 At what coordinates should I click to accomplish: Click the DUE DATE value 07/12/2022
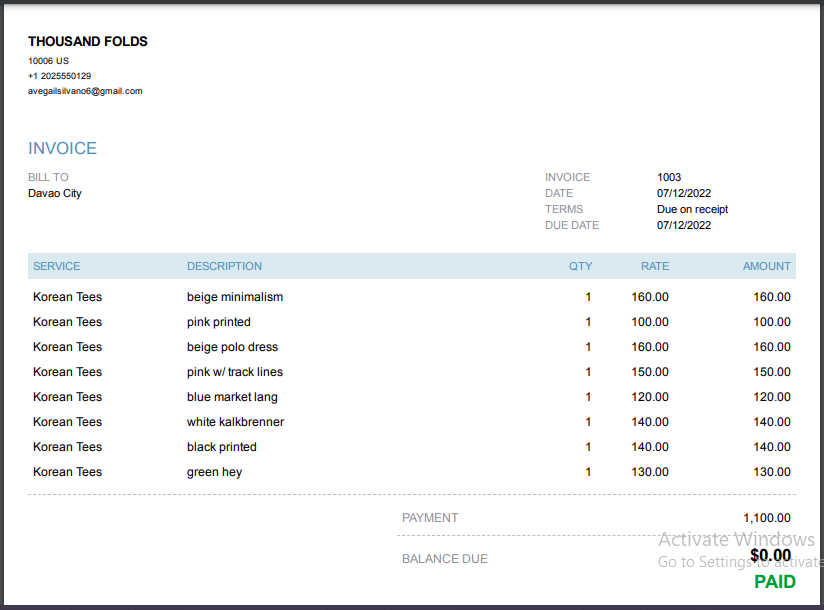pos(684,225)
